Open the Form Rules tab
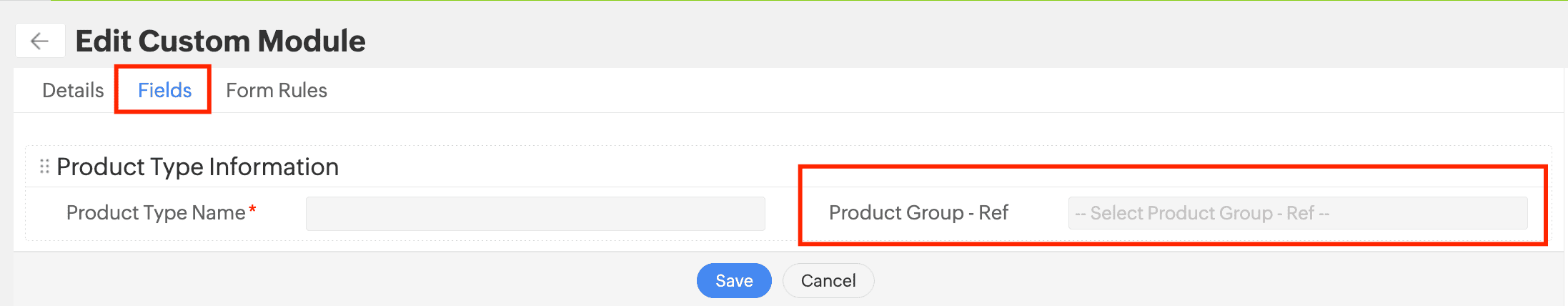This screenshot has height=306, width=1568. point(277,90)
